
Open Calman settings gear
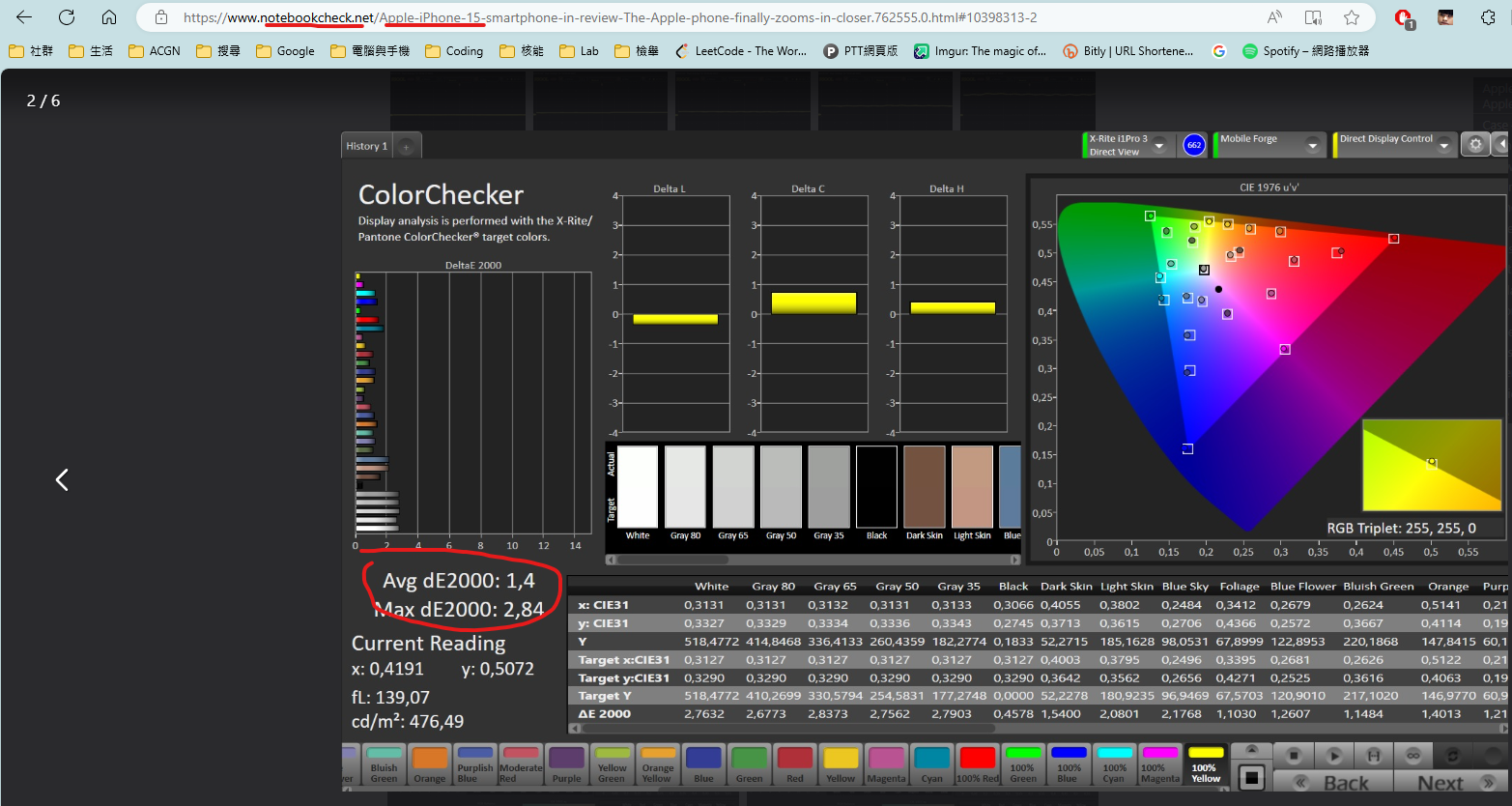1475,144
